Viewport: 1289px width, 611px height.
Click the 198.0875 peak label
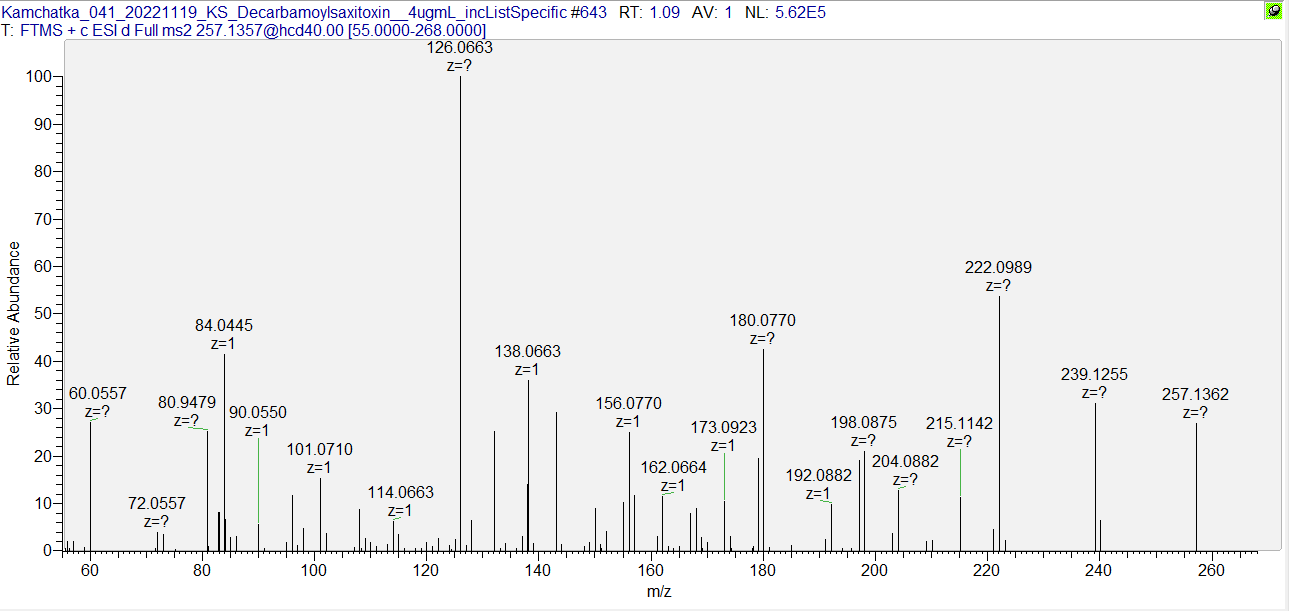point(864,422)
